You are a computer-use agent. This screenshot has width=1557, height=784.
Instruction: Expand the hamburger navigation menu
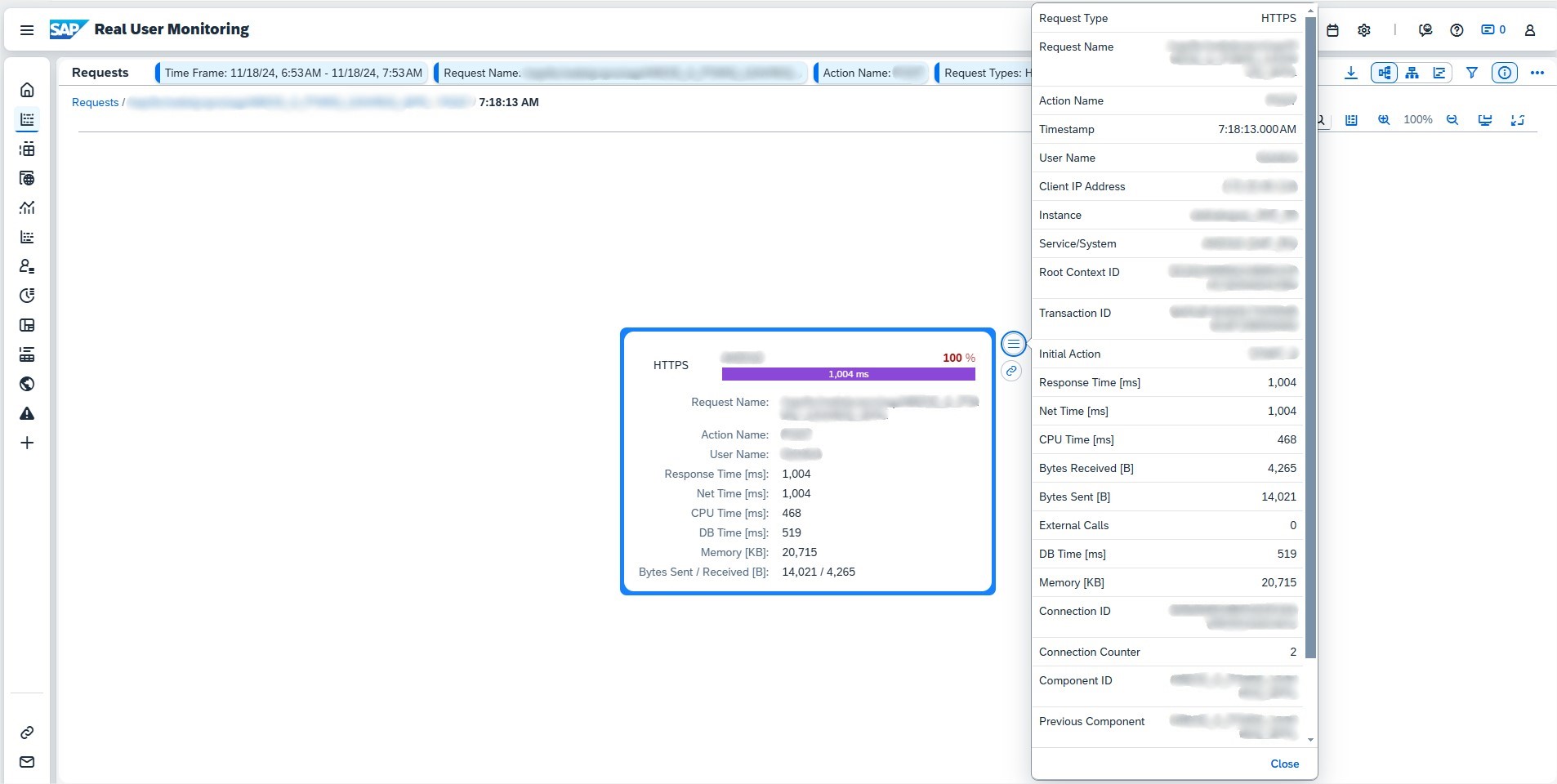click(x=27, y=30)
